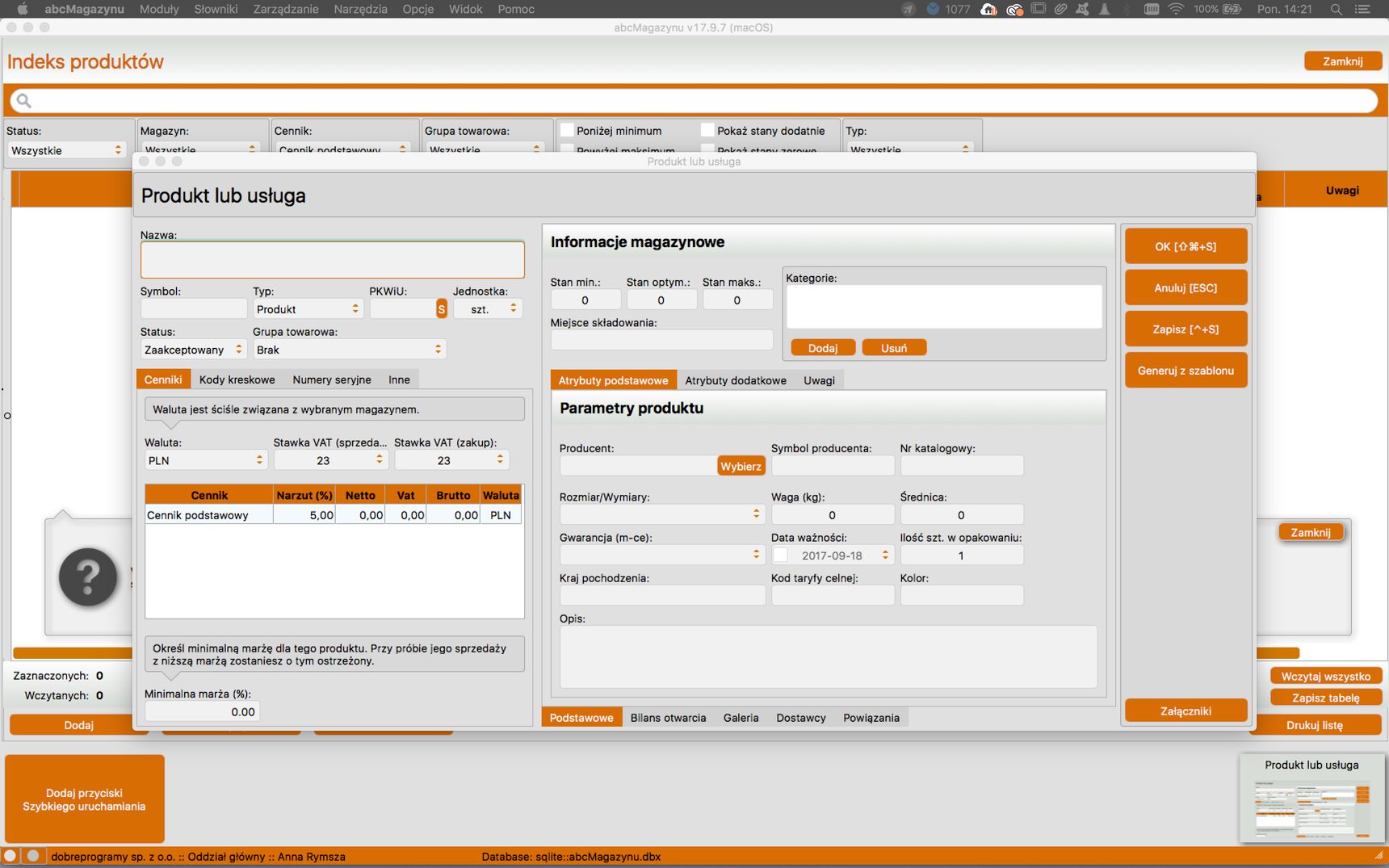Click the question mark help icon
Viewport: 1389px width, 868px height.
(x=88, y=577)
